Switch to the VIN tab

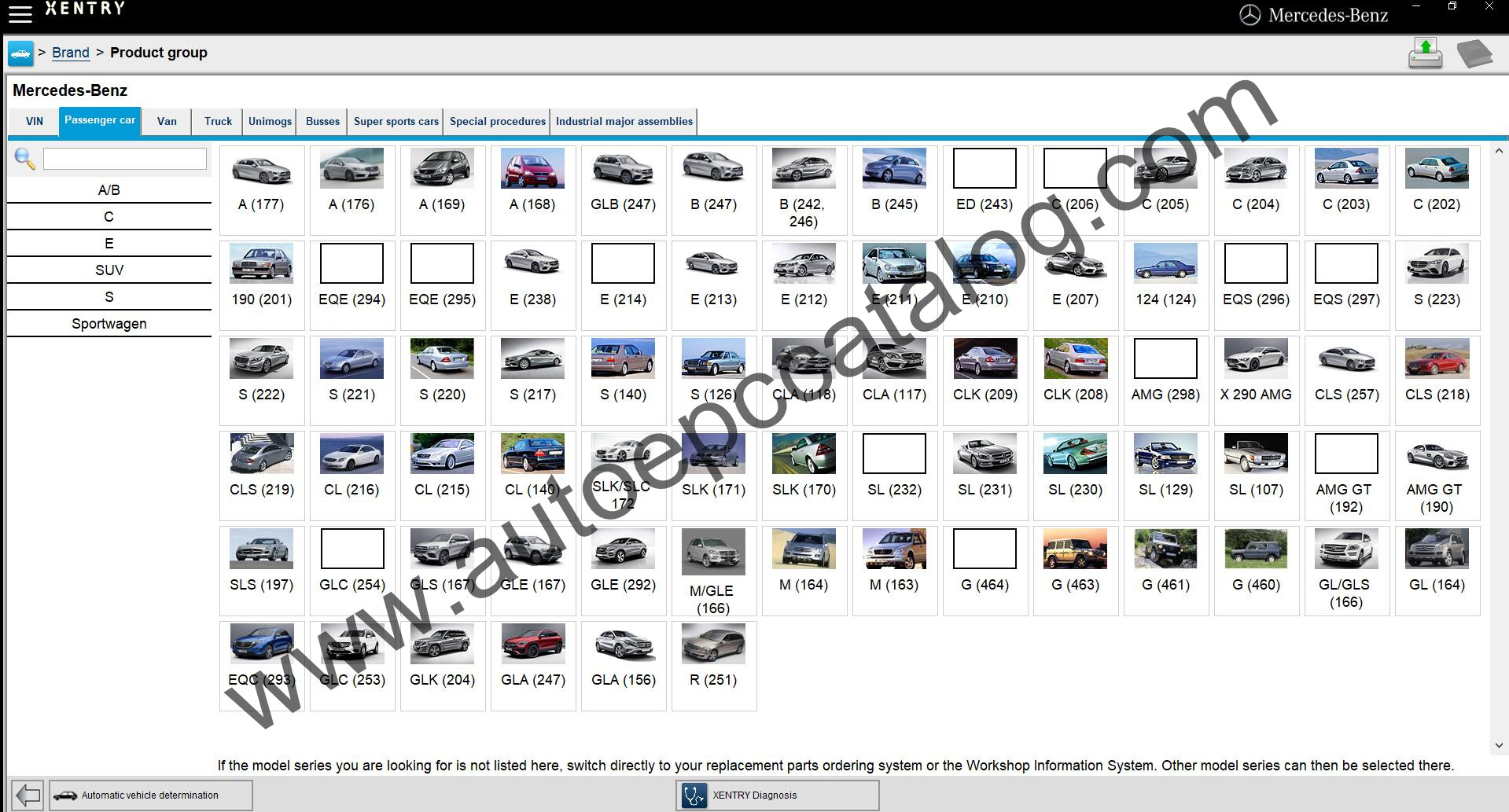(35, 121)
